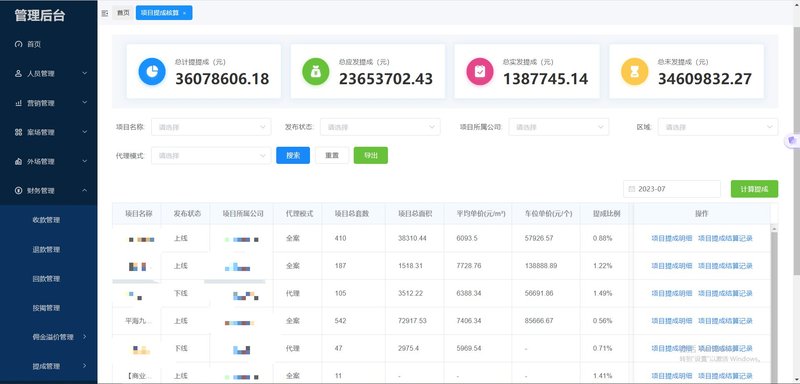The height and width of the screenshot is (384, 800).
Task: Open the 项目所属公司 dropdown
Action: [x=559, y=127]
